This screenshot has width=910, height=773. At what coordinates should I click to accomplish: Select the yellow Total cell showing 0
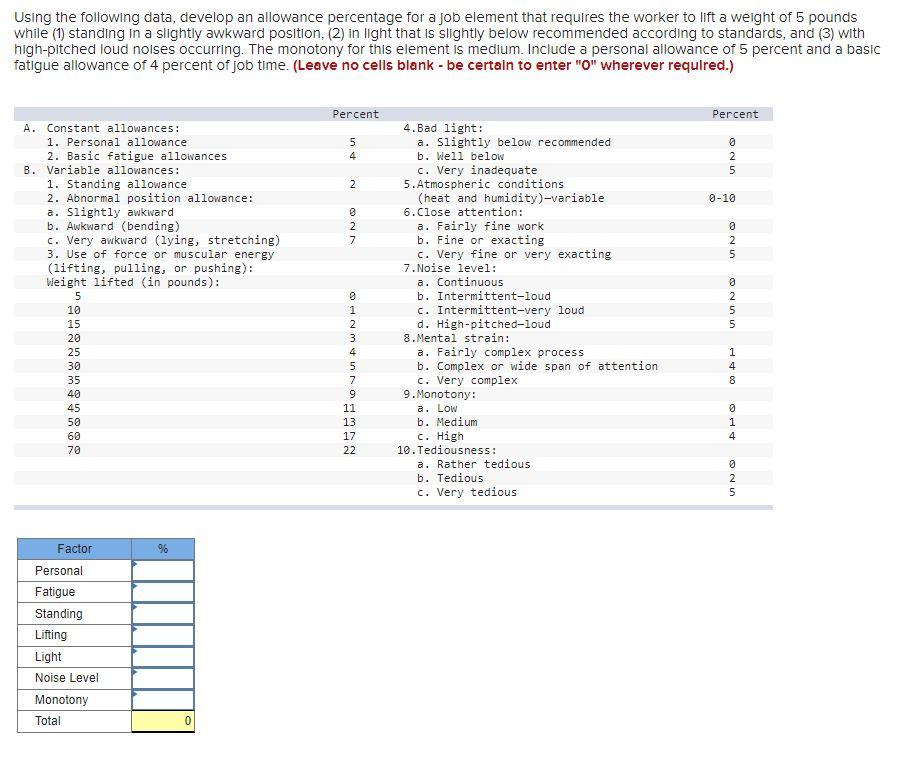pyautogui.click(x=163, y=721)
